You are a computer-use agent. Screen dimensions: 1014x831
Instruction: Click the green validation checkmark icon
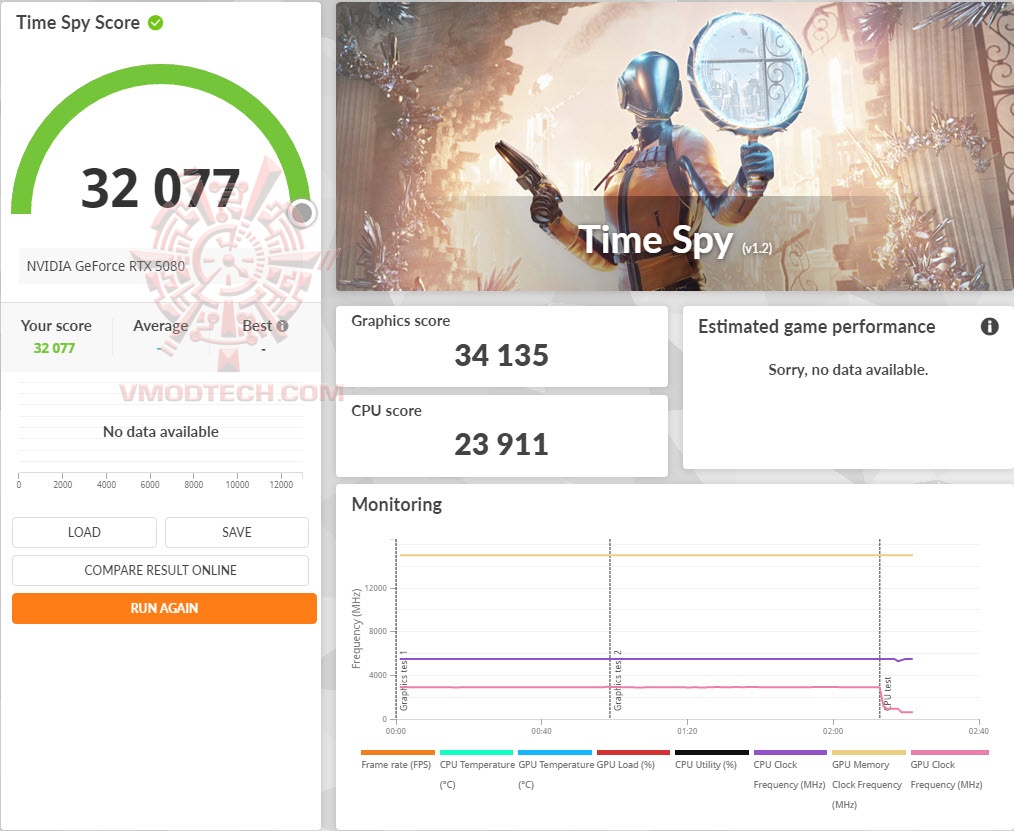pos(155,23)
